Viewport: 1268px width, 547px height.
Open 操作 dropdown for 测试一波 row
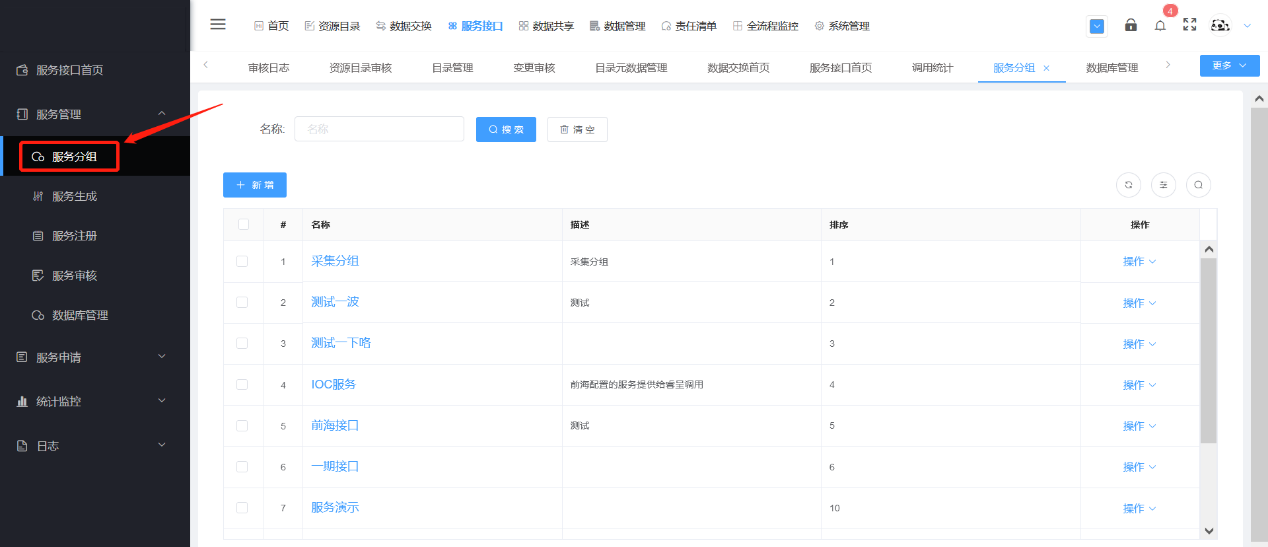1139,303
